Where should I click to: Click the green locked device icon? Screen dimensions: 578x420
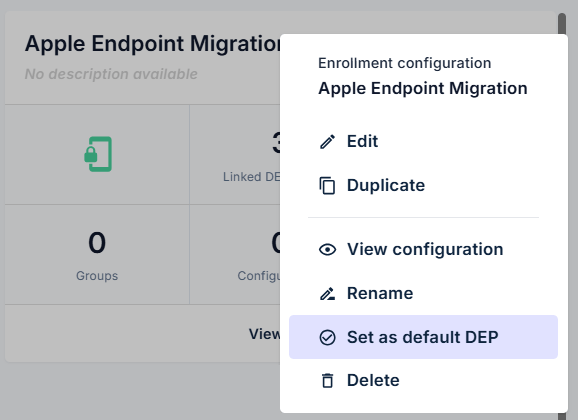tap(98, 154)
